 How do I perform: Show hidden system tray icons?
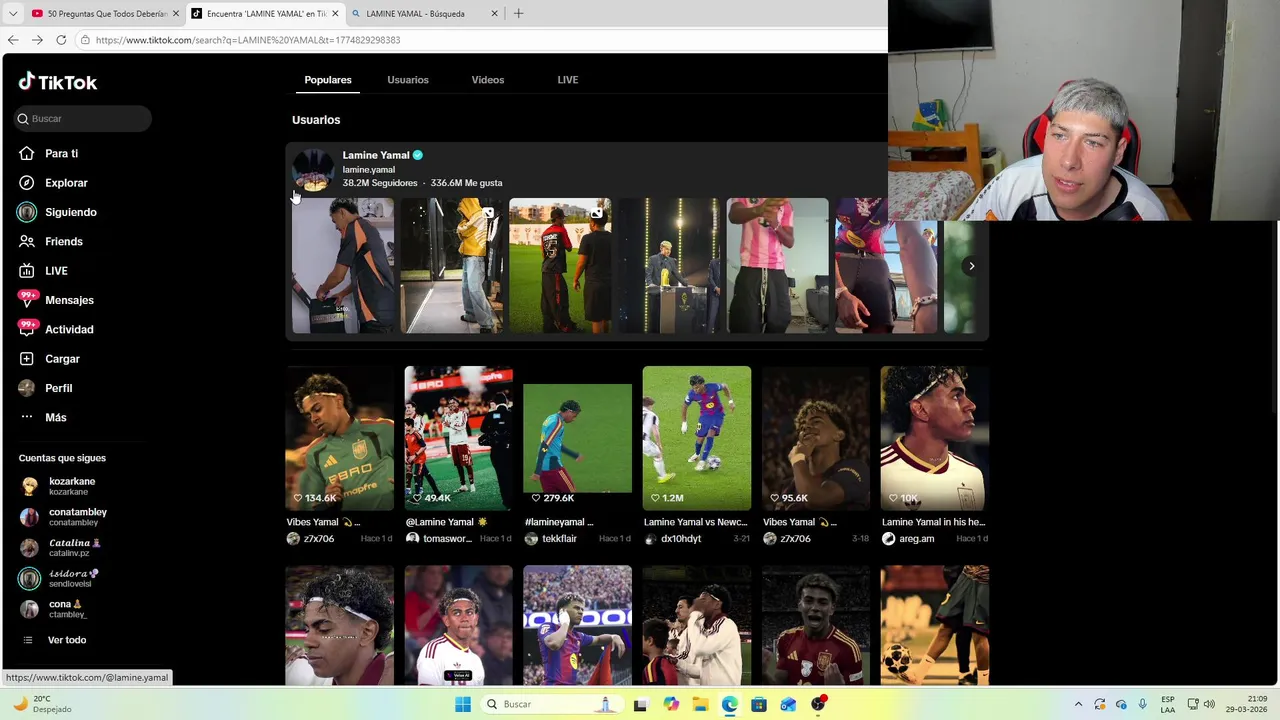tap(1078, 704)
